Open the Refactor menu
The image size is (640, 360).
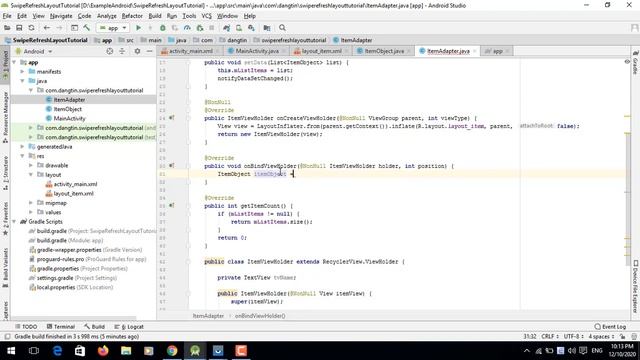[132, 16]
